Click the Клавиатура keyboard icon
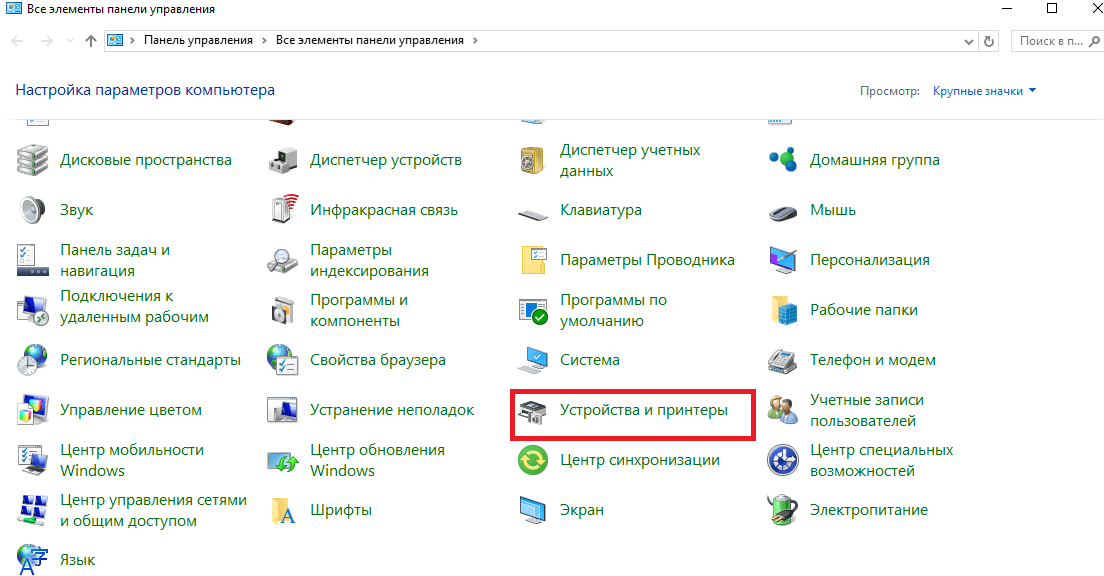 [532, 211]
